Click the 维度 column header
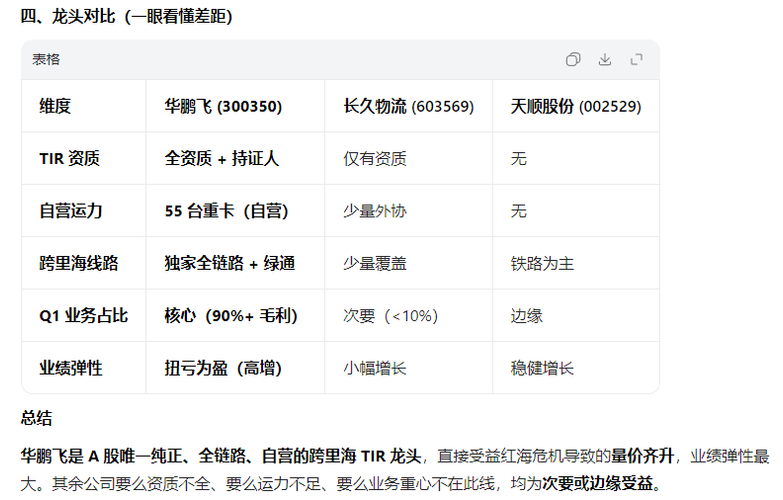The image size is (783, 500). [55, 106]
